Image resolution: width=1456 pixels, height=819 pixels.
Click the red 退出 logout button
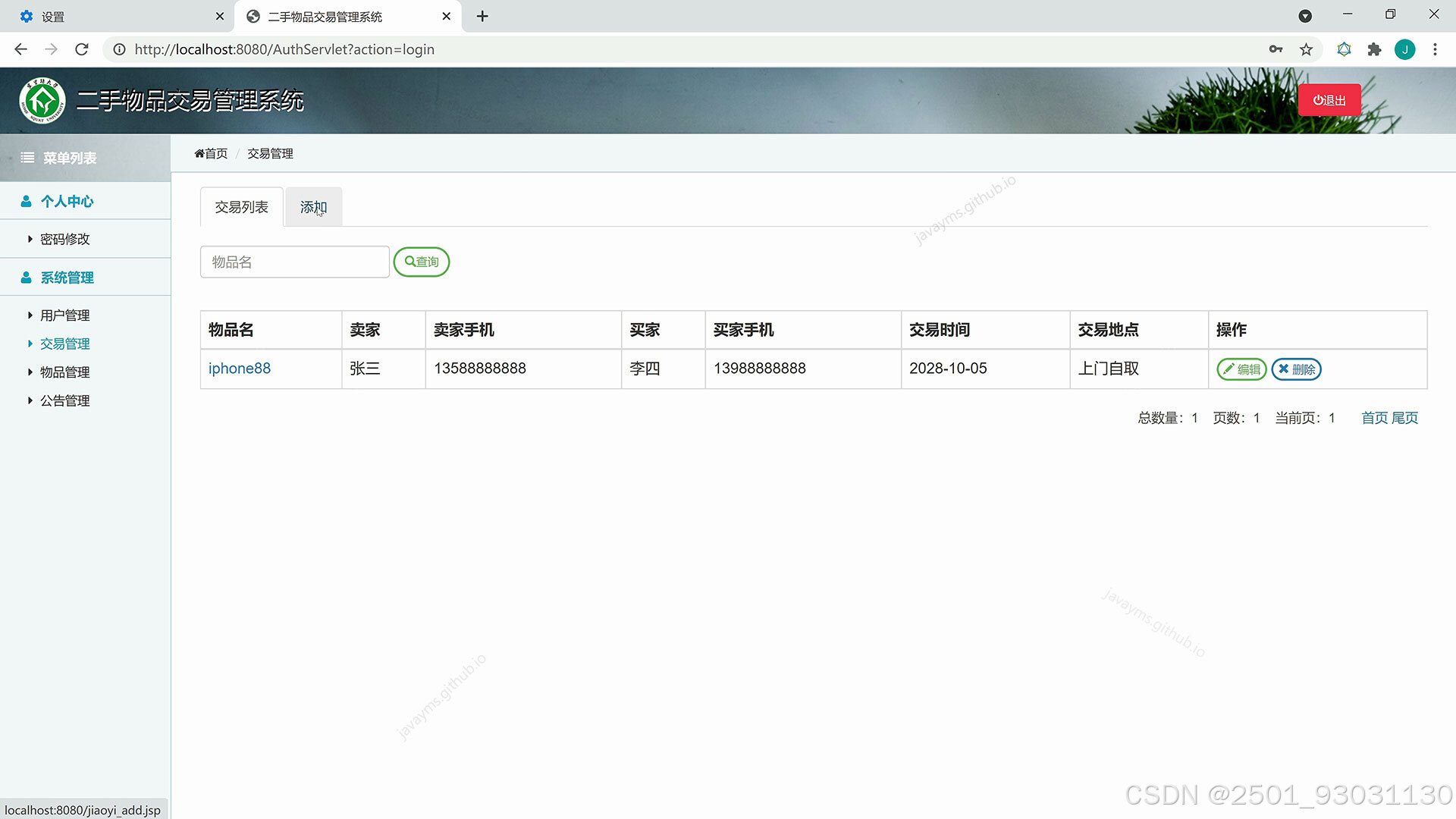(x=1329, y=100)
